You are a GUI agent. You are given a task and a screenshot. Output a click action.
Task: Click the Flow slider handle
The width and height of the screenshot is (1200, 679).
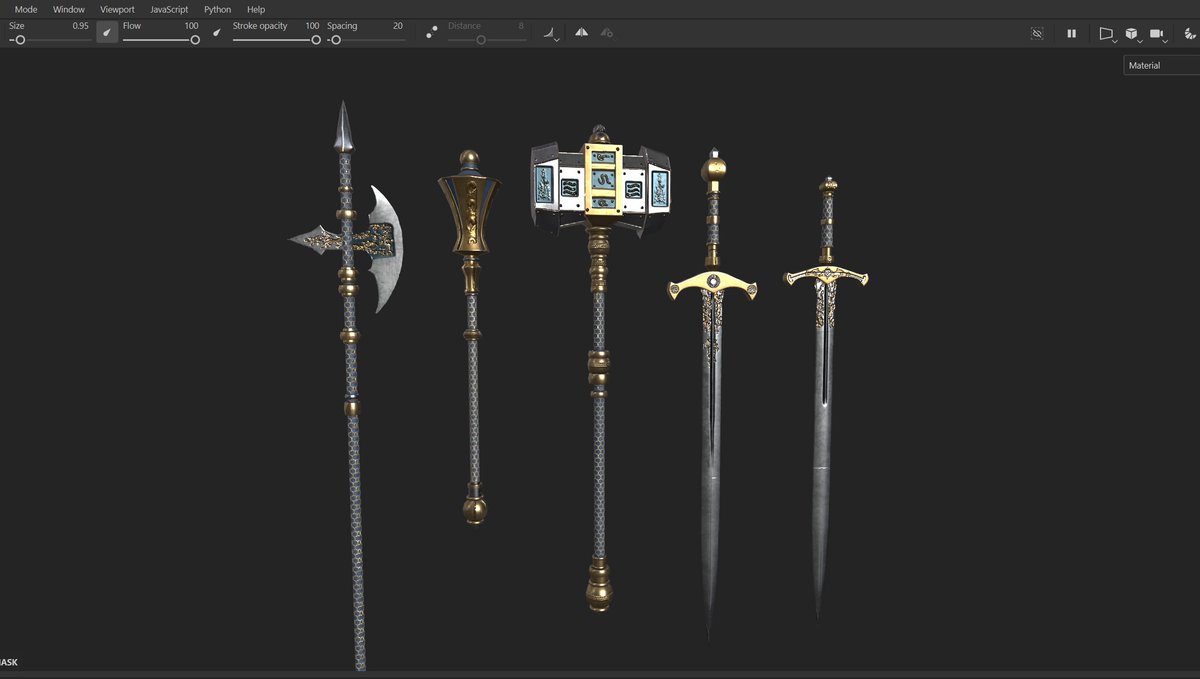tap(195, 40)
